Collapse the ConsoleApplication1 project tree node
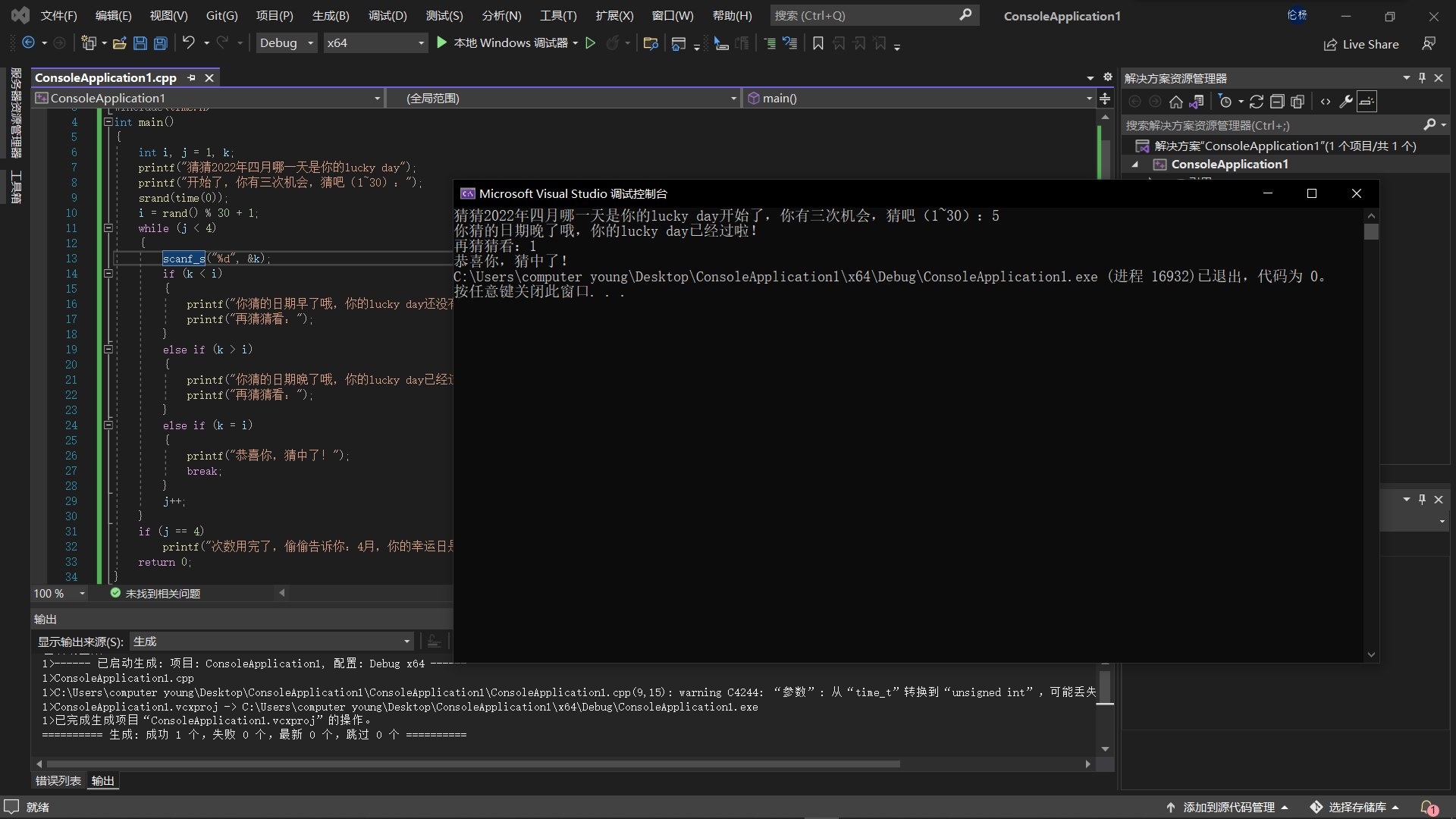The width and height of the screenshot is (1456, 819). click(x=1135, y=165)
